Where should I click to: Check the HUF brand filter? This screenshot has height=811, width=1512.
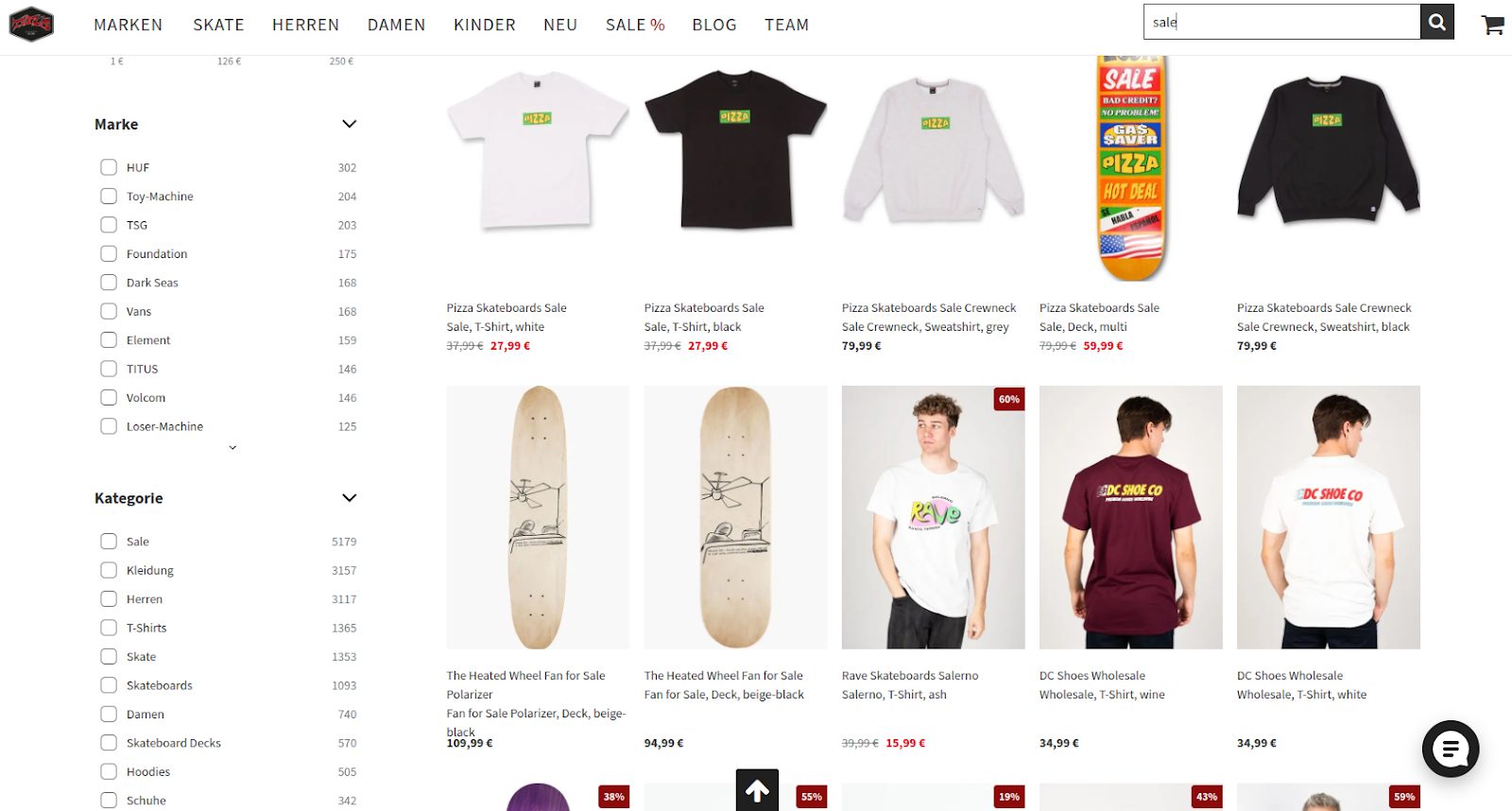coord(109,167)
